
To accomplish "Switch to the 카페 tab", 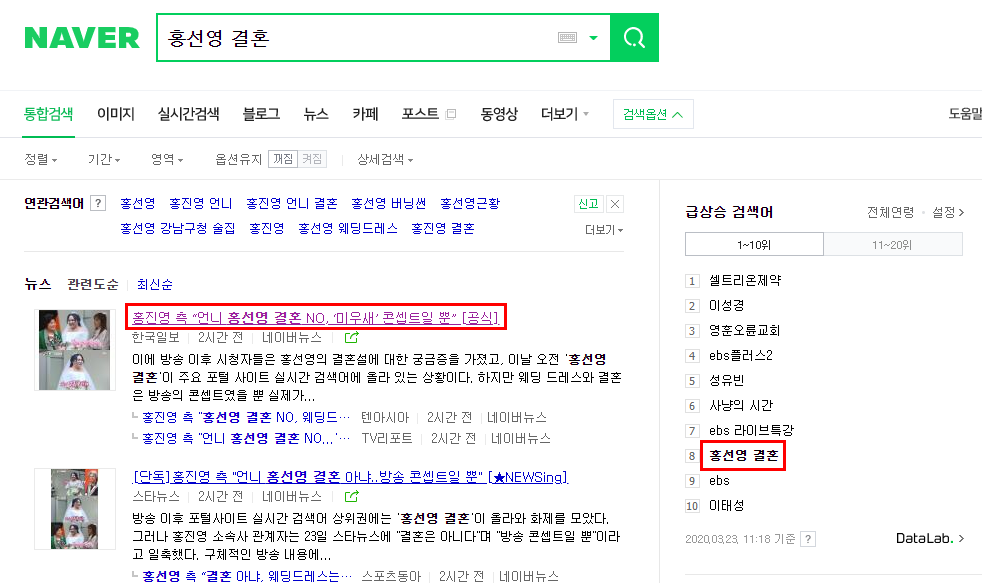I will click(x=365, y=114).
